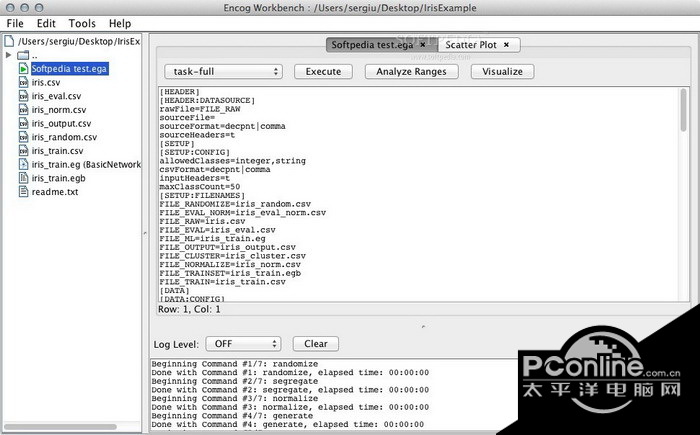Click the iris_eval.csv file icon

24,96
